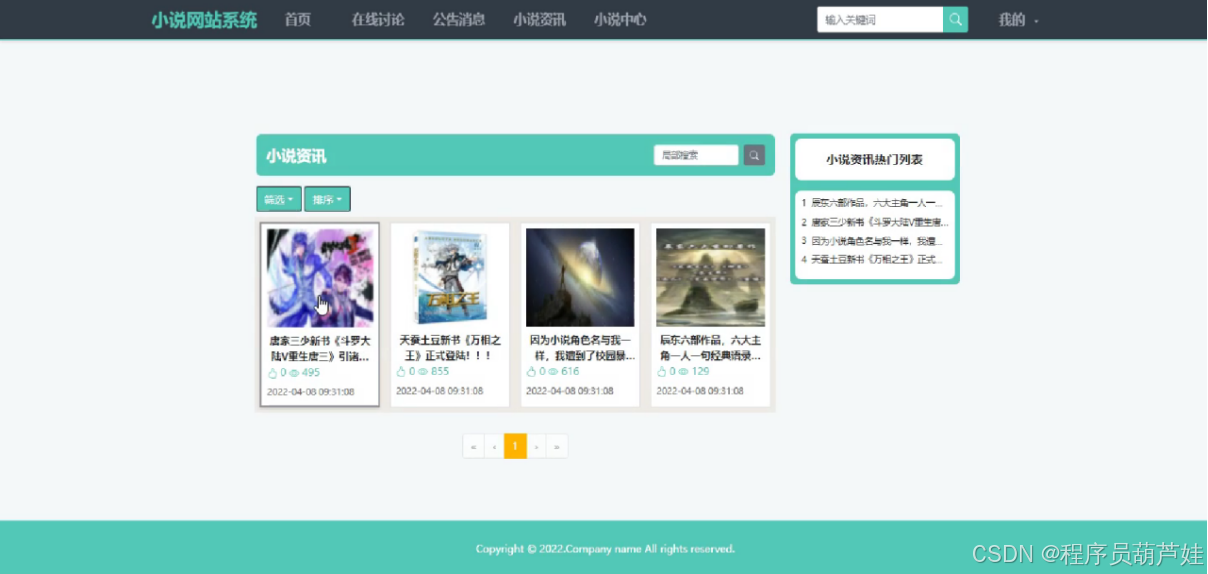Focus the 输入关键词 search field
The height and width of the screenshot is (574, 1208).
pyautogui.click(x=880, y=19)
